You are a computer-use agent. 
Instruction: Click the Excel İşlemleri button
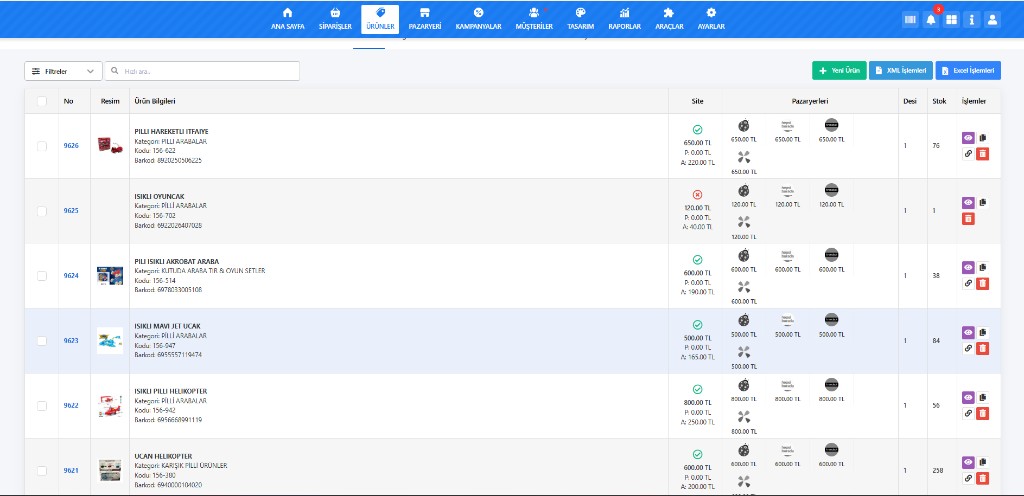tap(968, 70)
